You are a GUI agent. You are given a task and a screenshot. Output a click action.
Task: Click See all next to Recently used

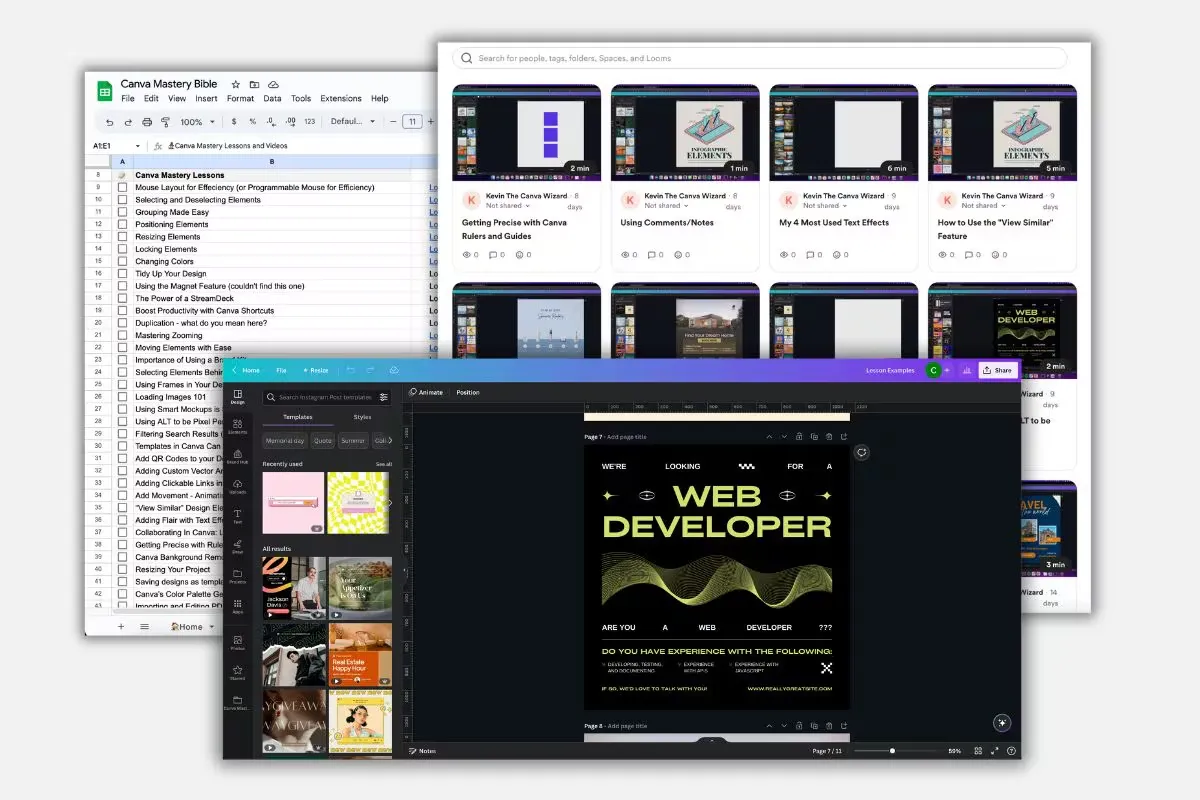pos(383,464)
